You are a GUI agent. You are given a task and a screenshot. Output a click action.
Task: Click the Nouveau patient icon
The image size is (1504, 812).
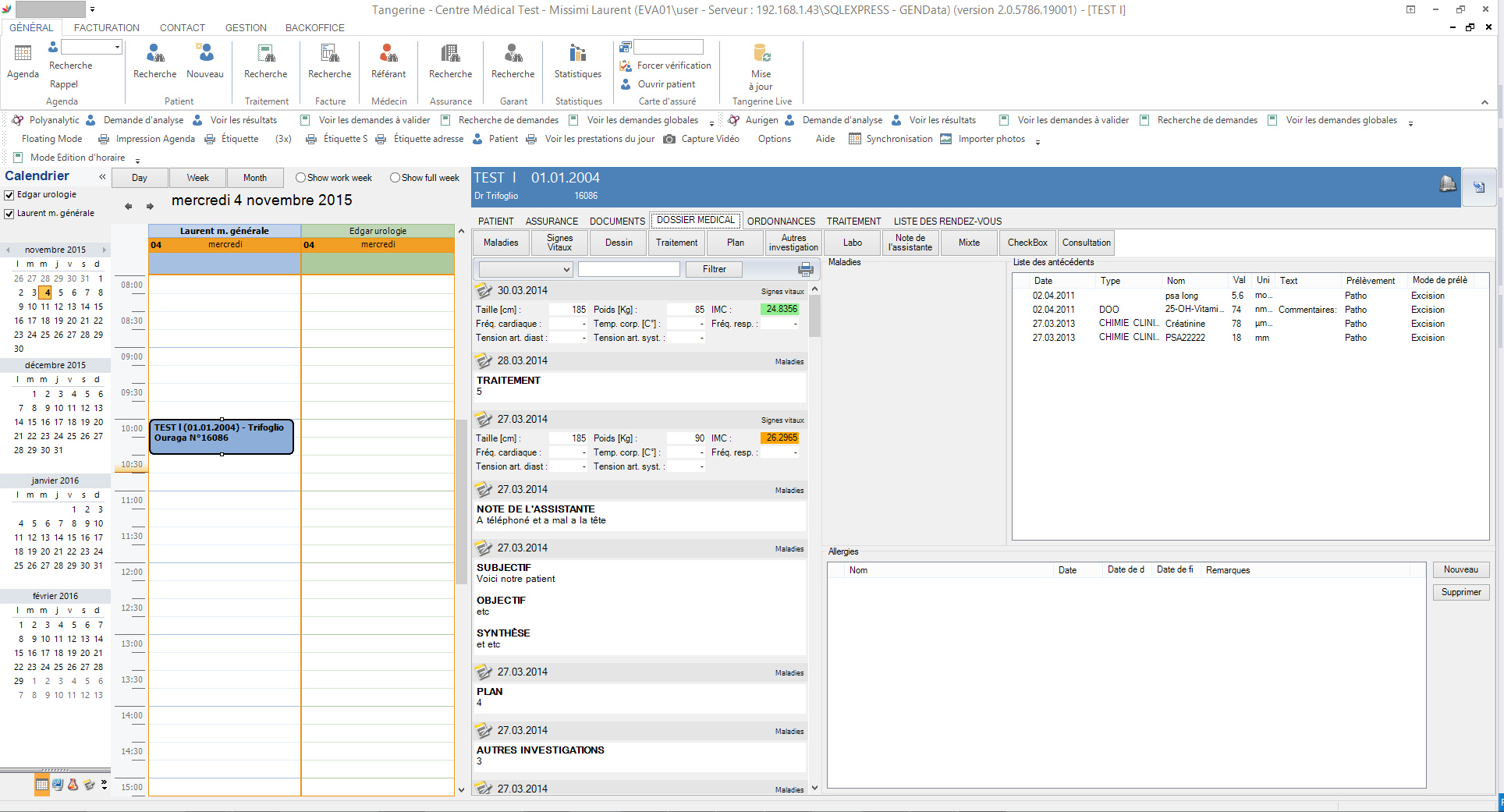(x=205, y=54)
